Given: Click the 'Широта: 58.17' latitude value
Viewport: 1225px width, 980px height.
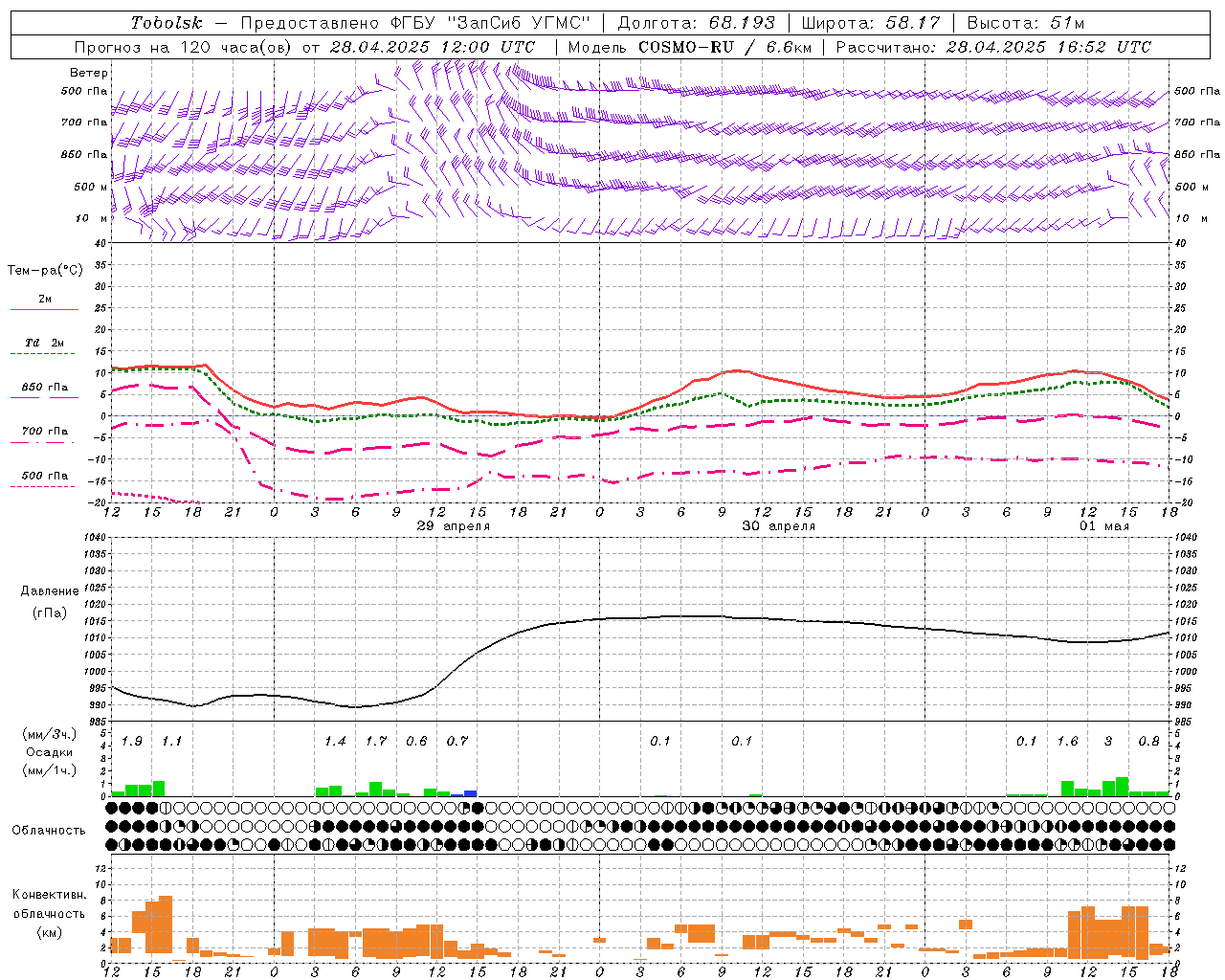Looking at the screenshot, I should click(871, 23).
